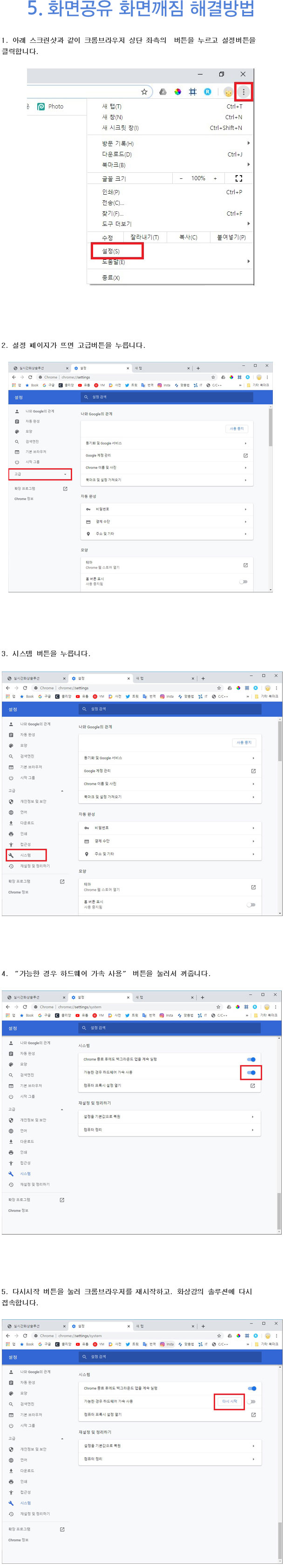Image resolution: width=284 pixels, height=1568 pixels.
Task: Increase zoom with the plus button
Action: point(215,178)
